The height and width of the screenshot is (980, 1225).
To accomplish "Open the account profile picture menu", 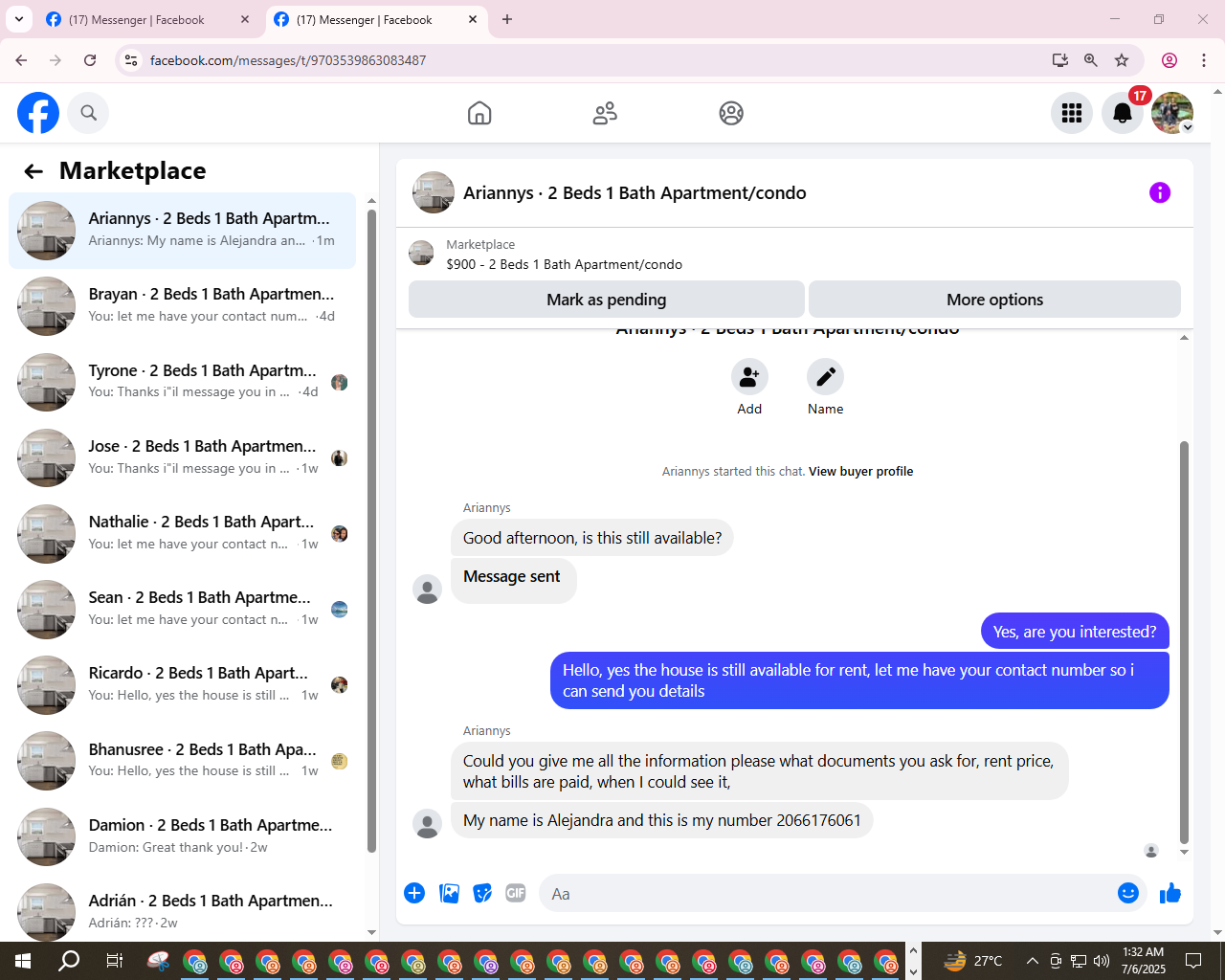I will click(x=1172, y=113).
